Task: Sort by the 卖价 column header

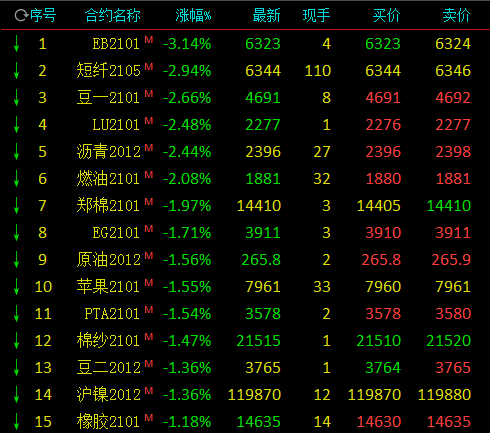Action: (456, 16)
